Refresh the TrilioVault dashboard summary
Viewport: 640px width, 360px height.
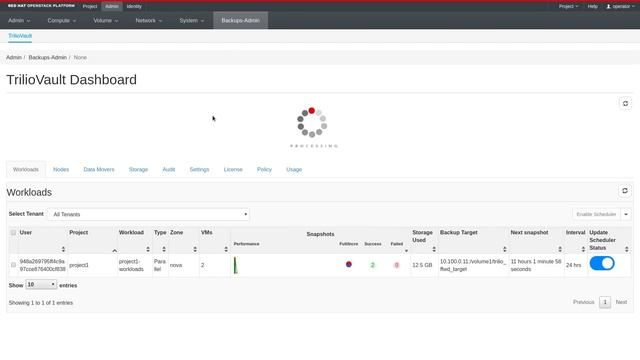click(625, 104)
